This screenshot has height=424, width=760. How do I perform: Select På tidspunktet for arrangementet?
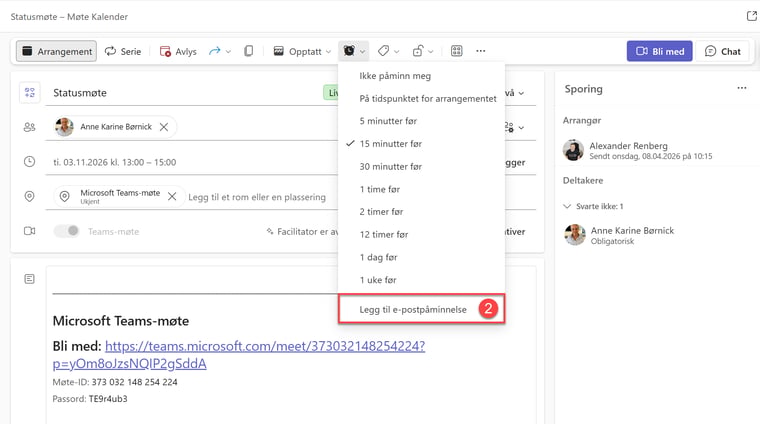click(x=421, y=98)
